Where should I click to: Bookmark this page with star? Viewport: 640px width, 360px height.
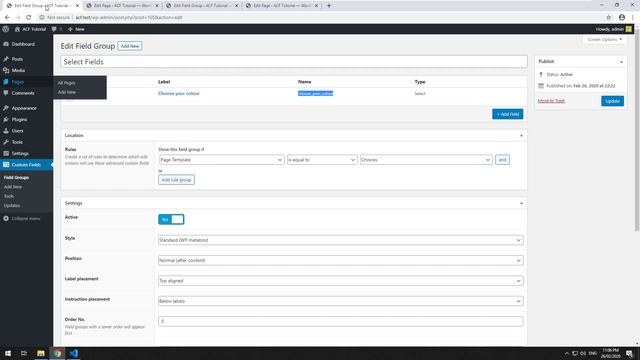[x=609, y=18]
